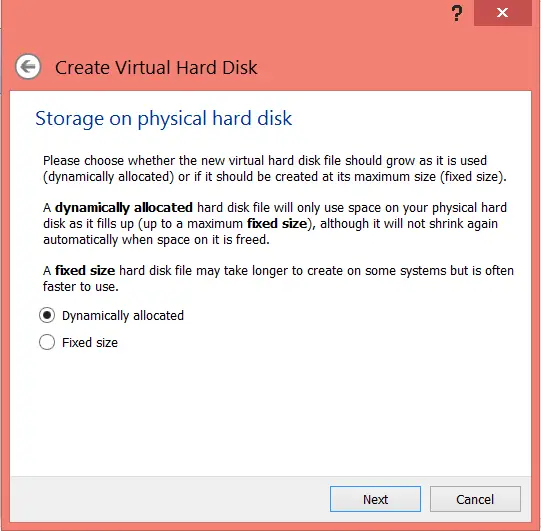Click 'automatically when space on it is freed' line
This screenshot has width=541, height=531.
[156, 239]
